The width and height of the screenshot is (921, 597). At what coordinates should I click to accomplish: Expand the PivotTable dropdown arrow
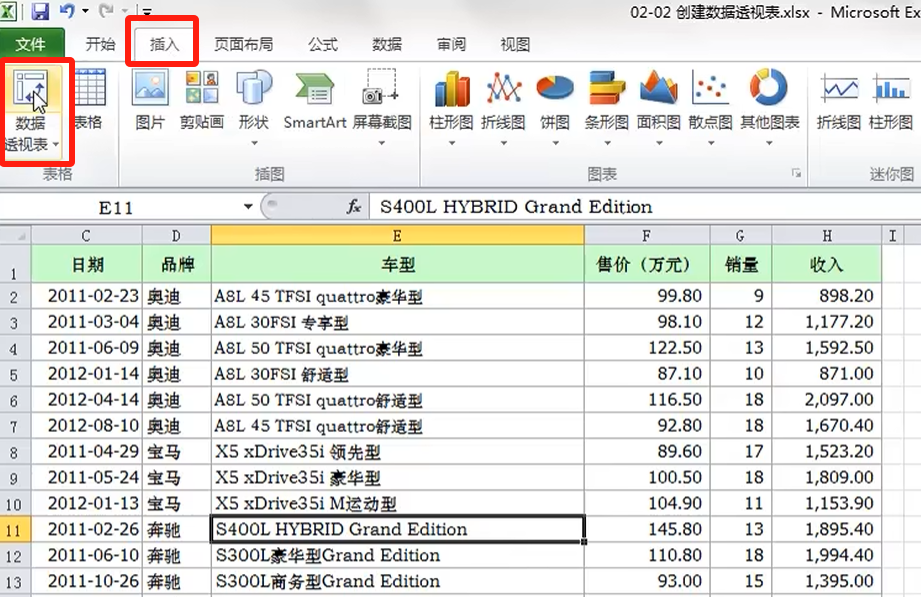click(56, 144)
